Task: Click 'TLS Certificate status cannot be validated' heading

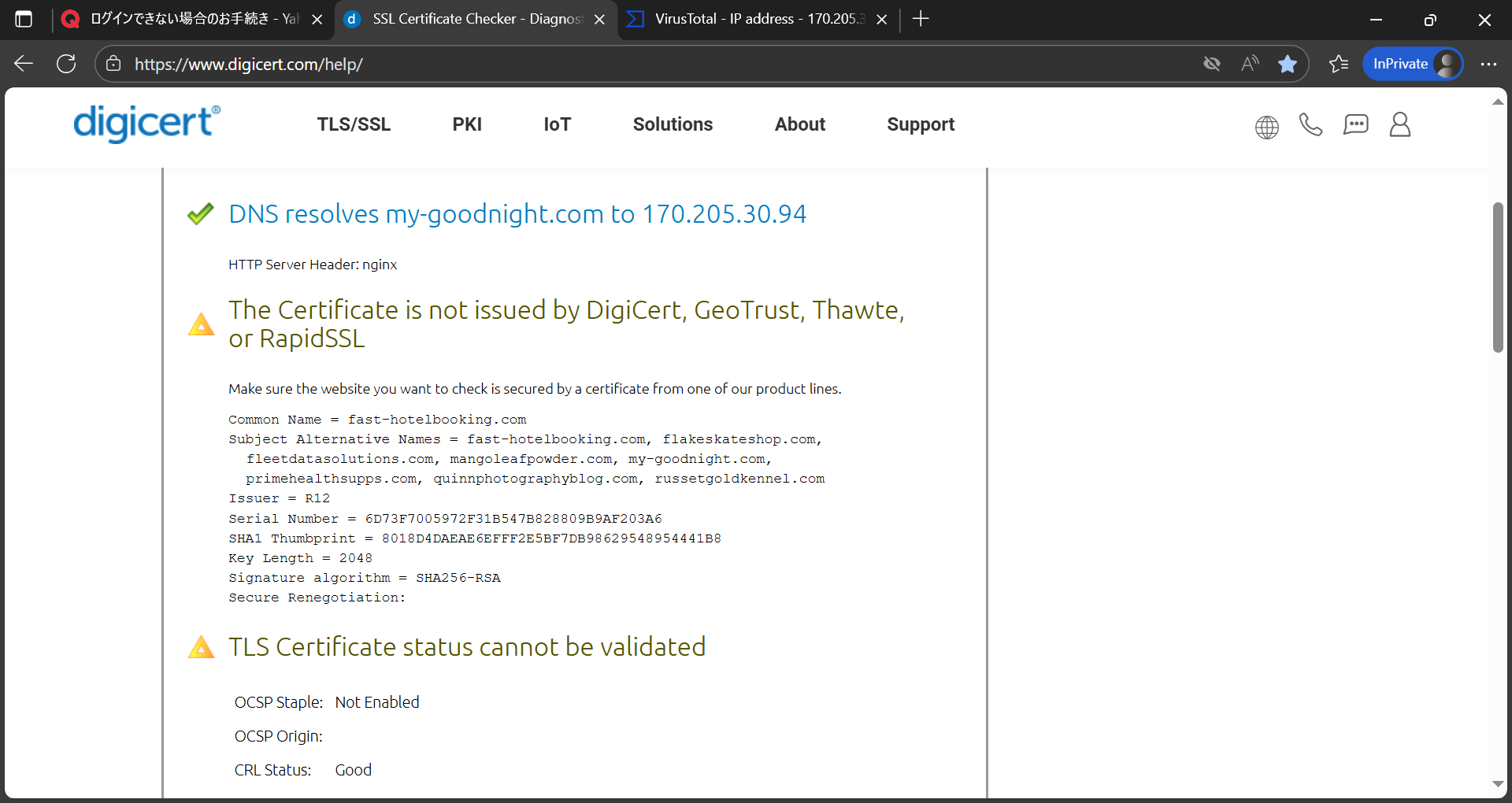Action: tap(467, 647)
